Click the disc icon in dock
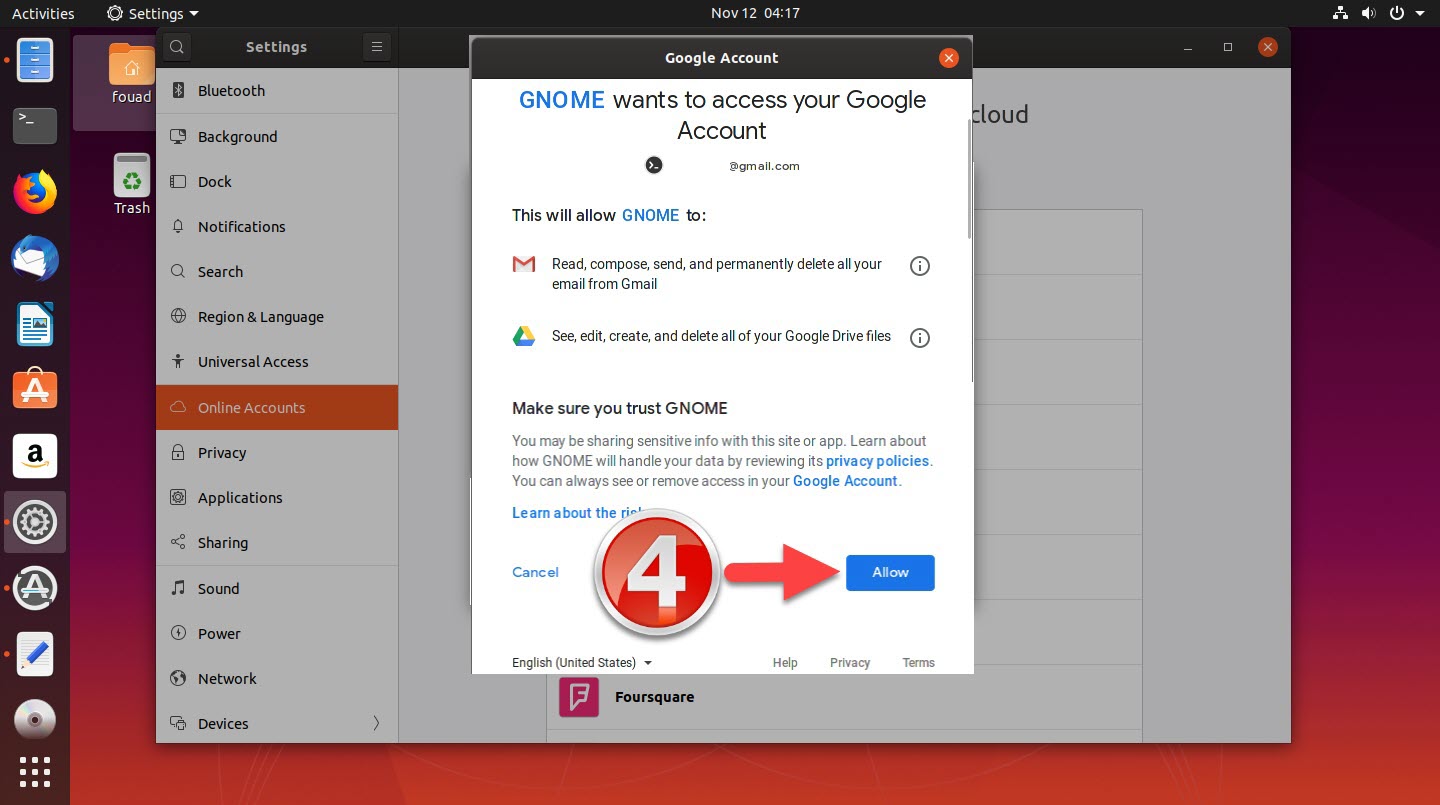The width and height of the screenshot is (1440, 805). point(35,719)
